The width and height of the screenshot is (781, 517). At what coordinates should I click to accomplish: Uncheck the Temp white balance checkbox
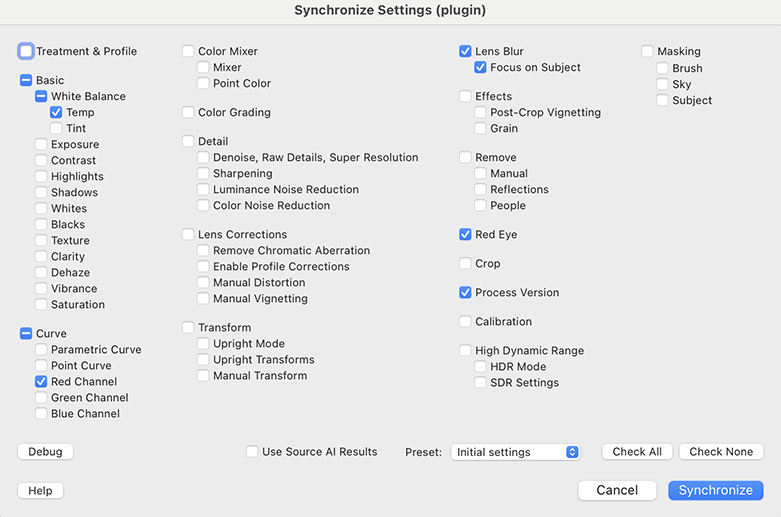[x=56, y=113]
